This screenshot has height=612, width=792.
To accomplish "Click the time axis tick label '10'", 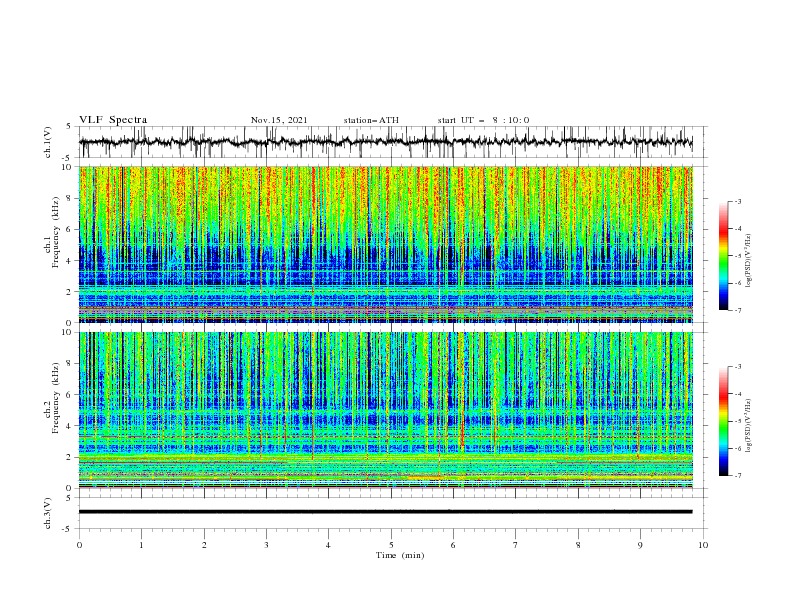I will [x=703, y=545].
